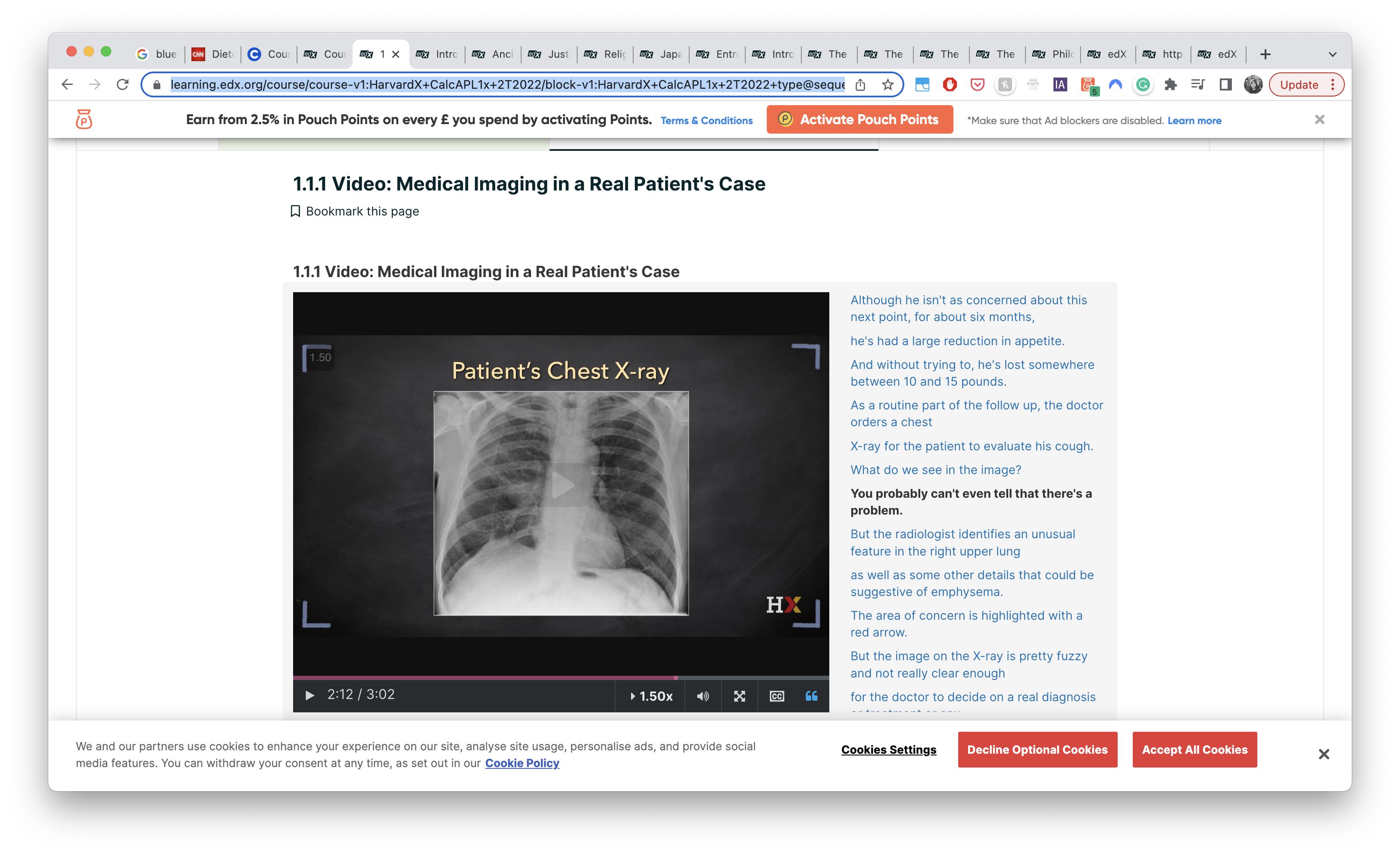This screenshot has height=855, width=1400.
Task: Mute the video volume
Action: point(703,696)
